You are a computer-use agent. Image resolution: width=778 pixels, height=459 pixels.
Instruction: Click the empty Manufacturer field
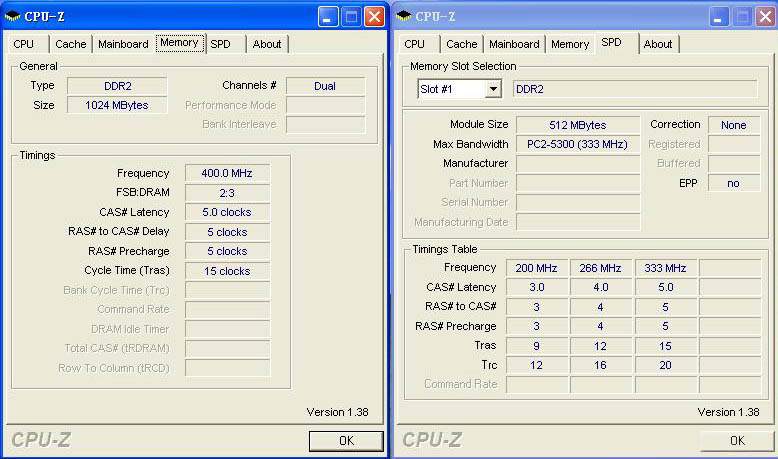(578, 163)
